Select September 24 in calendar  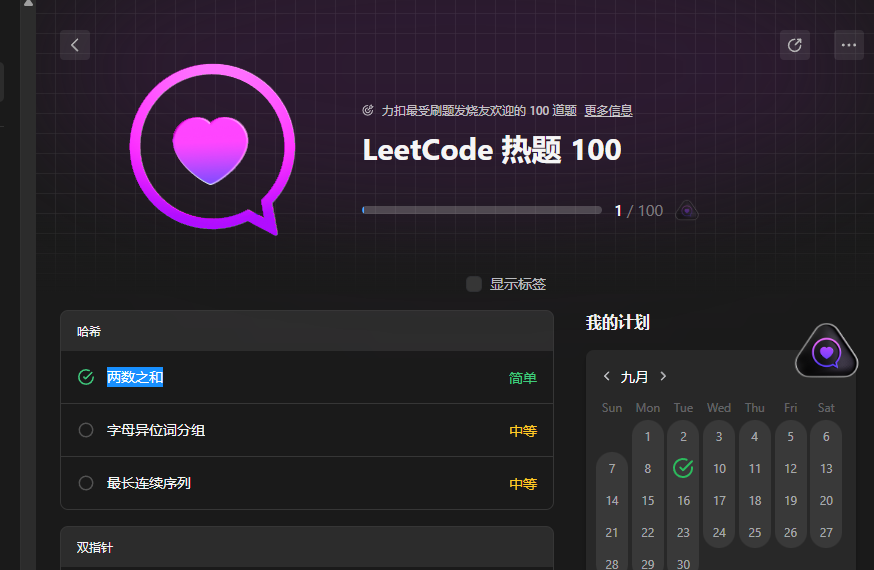click(x=719, y=533)
